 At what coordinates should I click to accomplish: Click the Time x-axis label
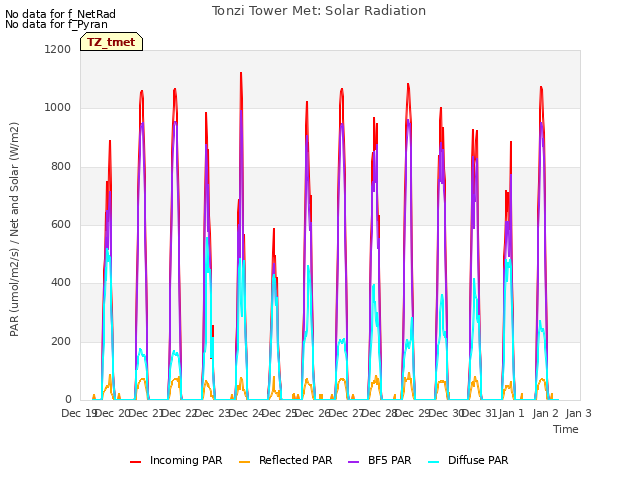(x=566, y=429)
